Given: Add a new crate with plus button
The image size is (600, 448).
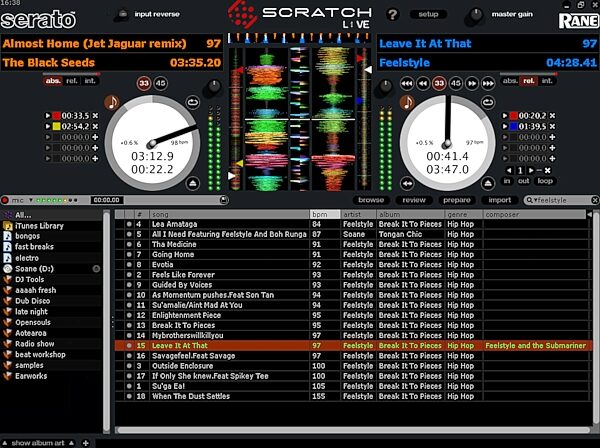Looking at the screenshot, I should click(x=86, y=443).
